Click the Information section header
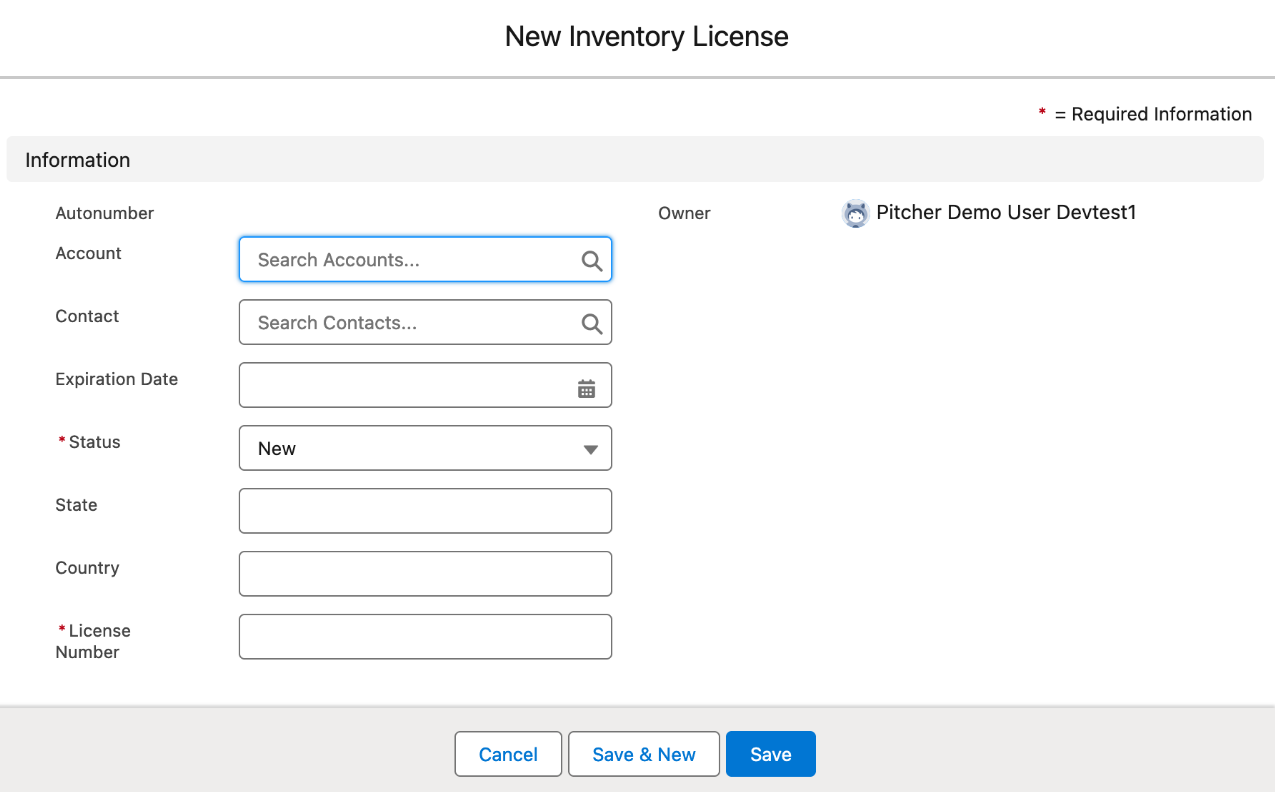Viewport: 1275px width, 792px height. (78, 160)
